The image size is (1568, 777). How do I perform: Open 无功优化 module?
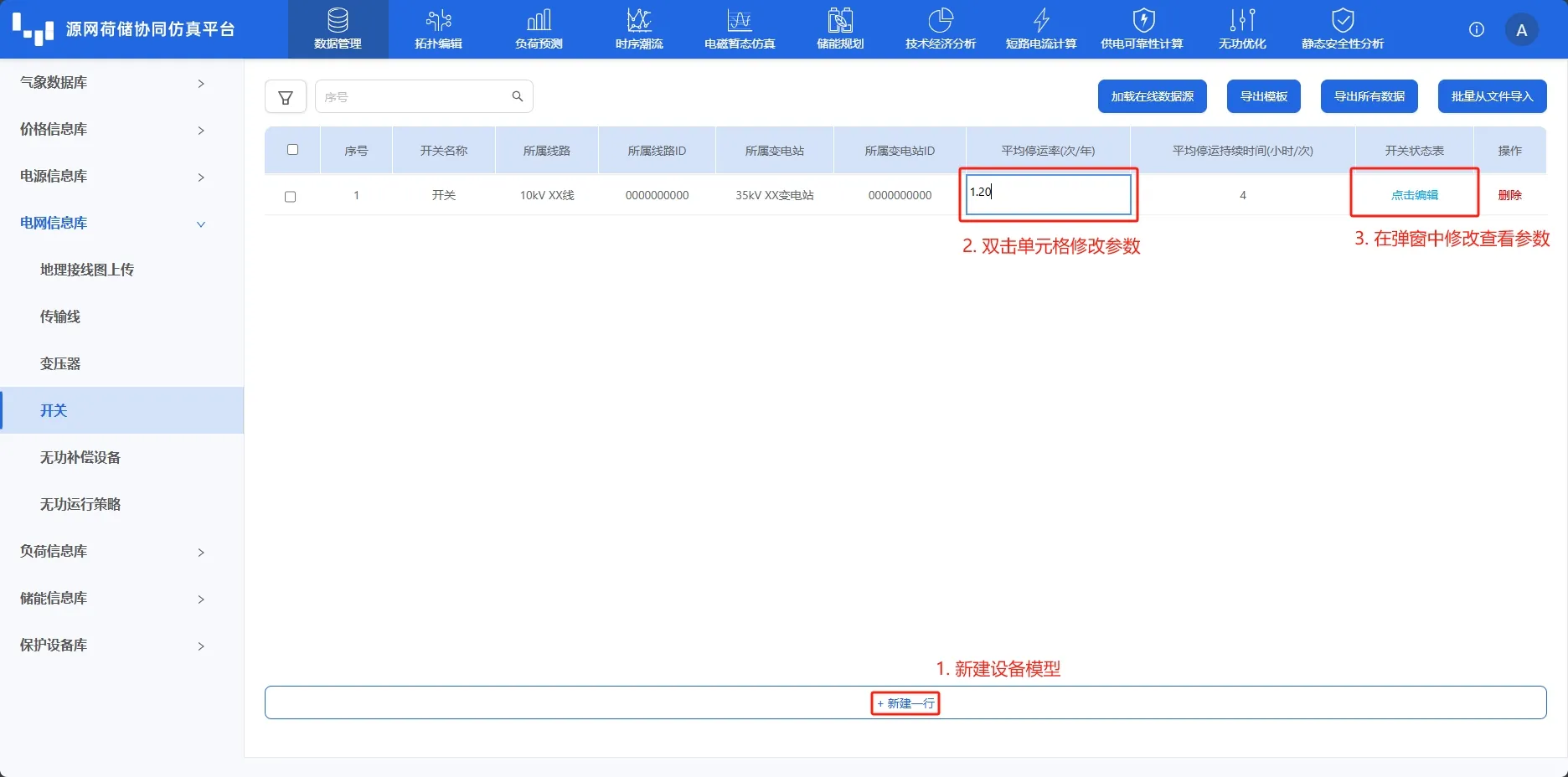(x=1243, y=29)
